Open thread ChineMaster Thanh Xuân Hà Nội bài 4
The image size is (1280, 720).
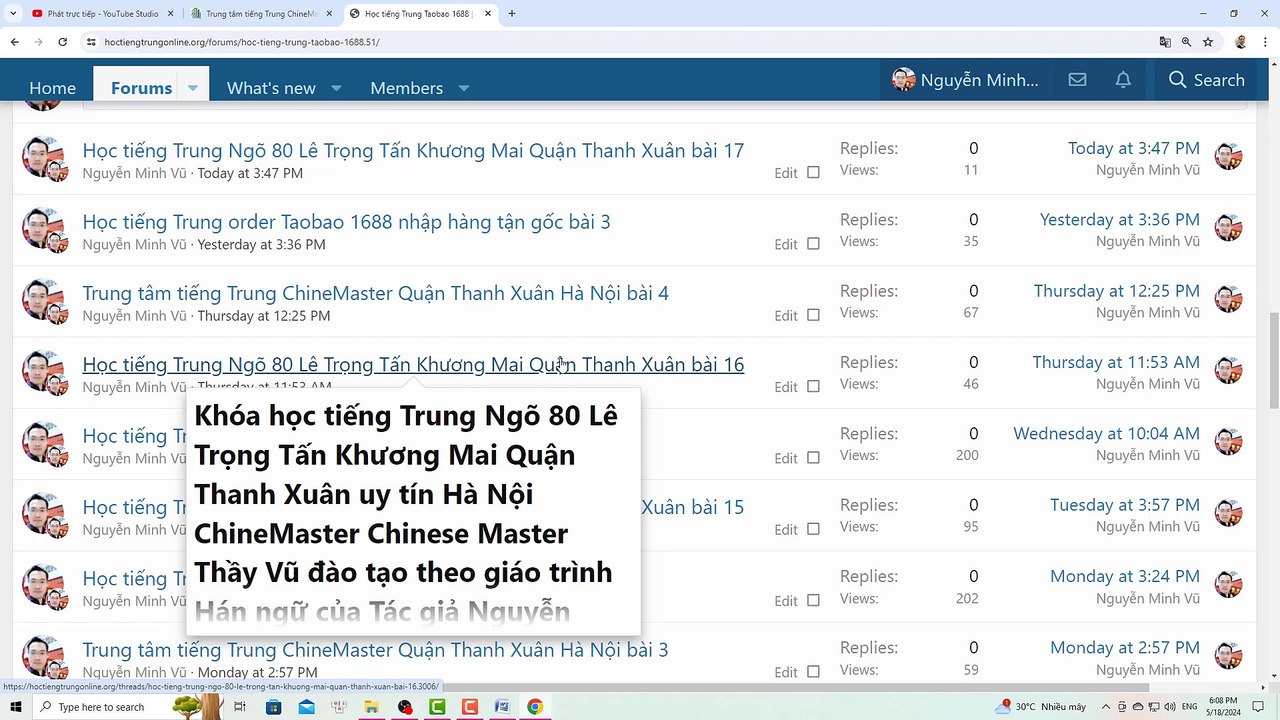click(375, 293)
